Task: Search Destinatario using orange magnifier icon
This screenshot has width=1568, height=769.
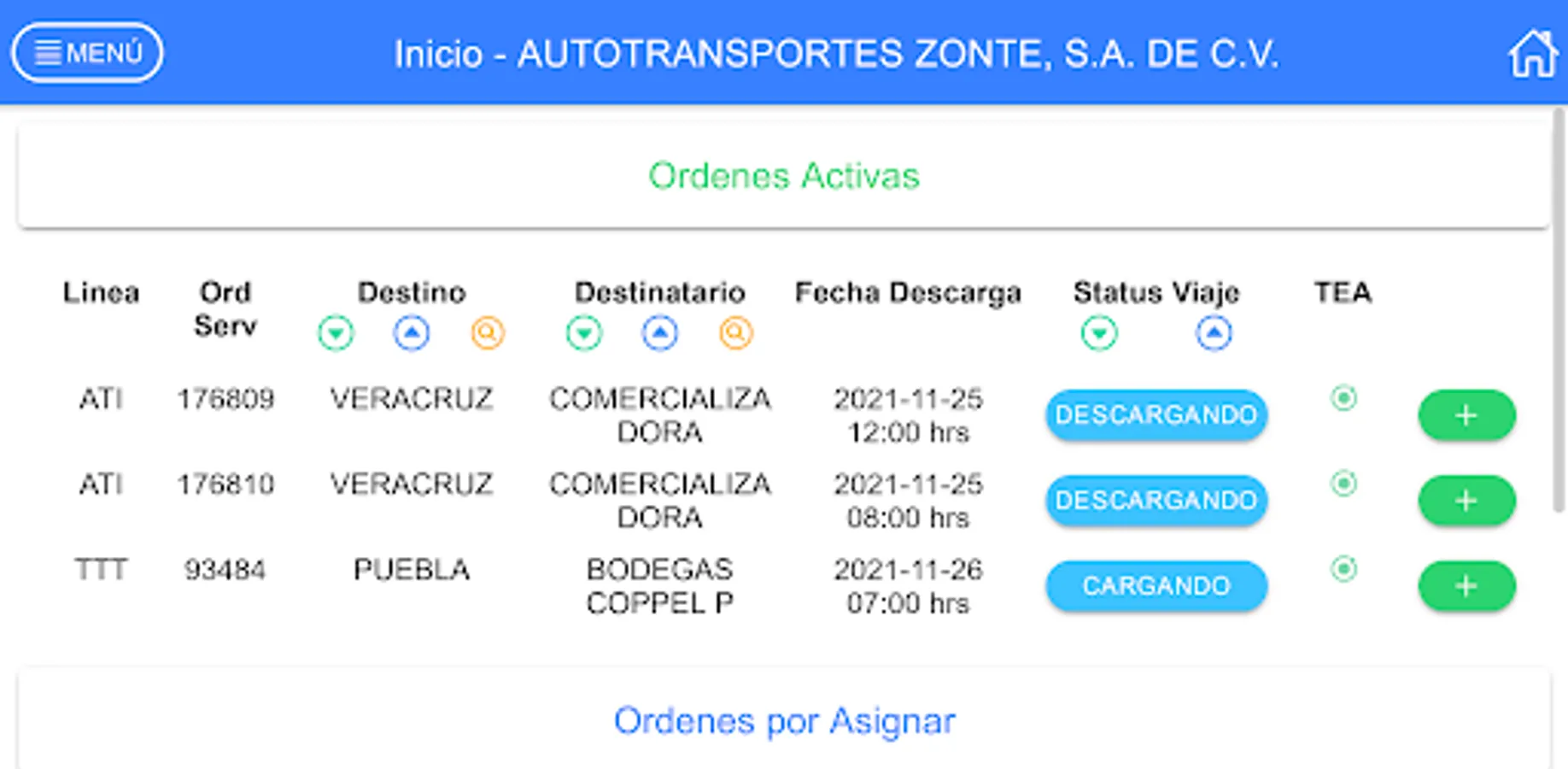Action: [x=735, y=333]
